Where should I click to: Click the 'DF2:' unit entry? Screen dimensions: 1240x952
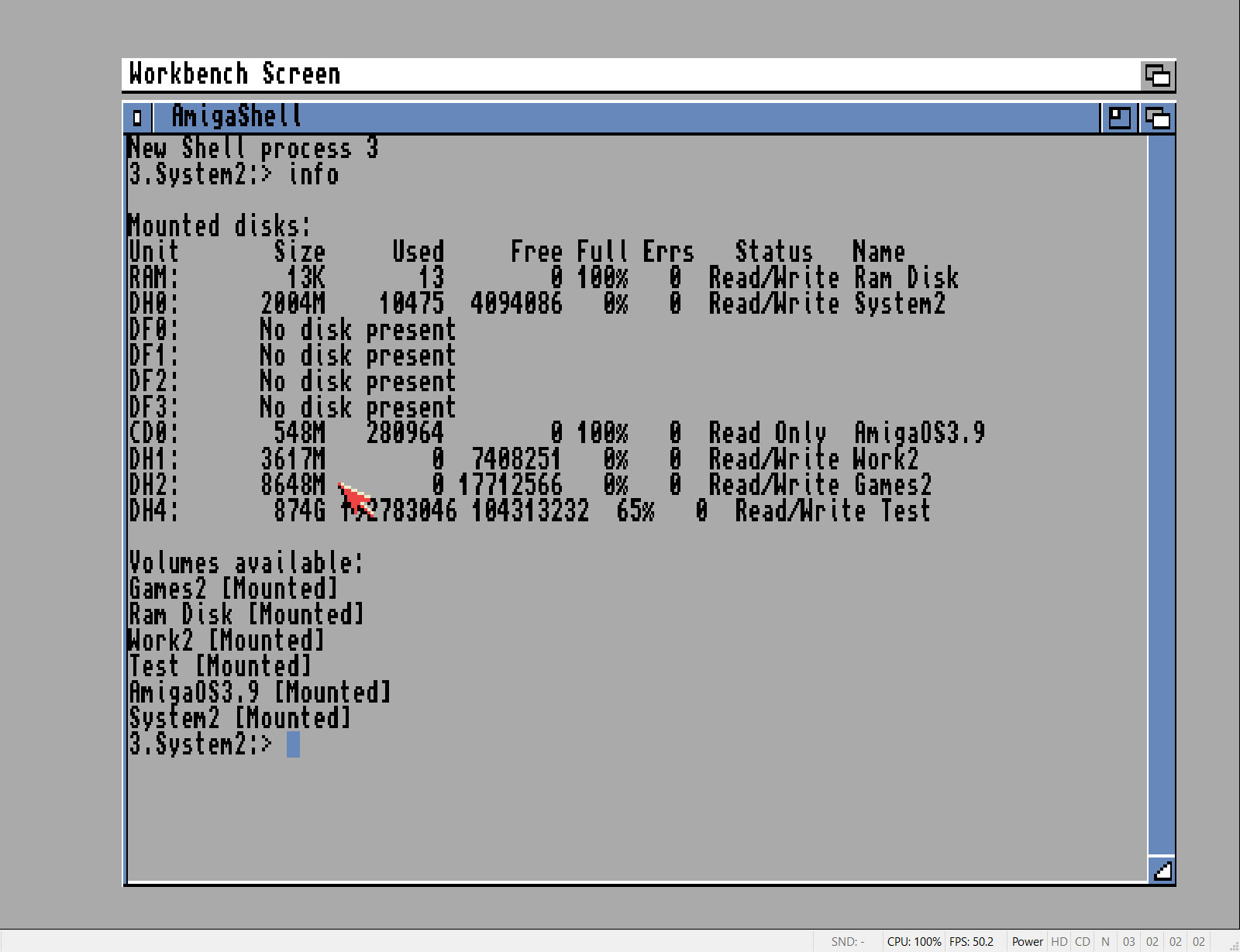coord(153,382)
